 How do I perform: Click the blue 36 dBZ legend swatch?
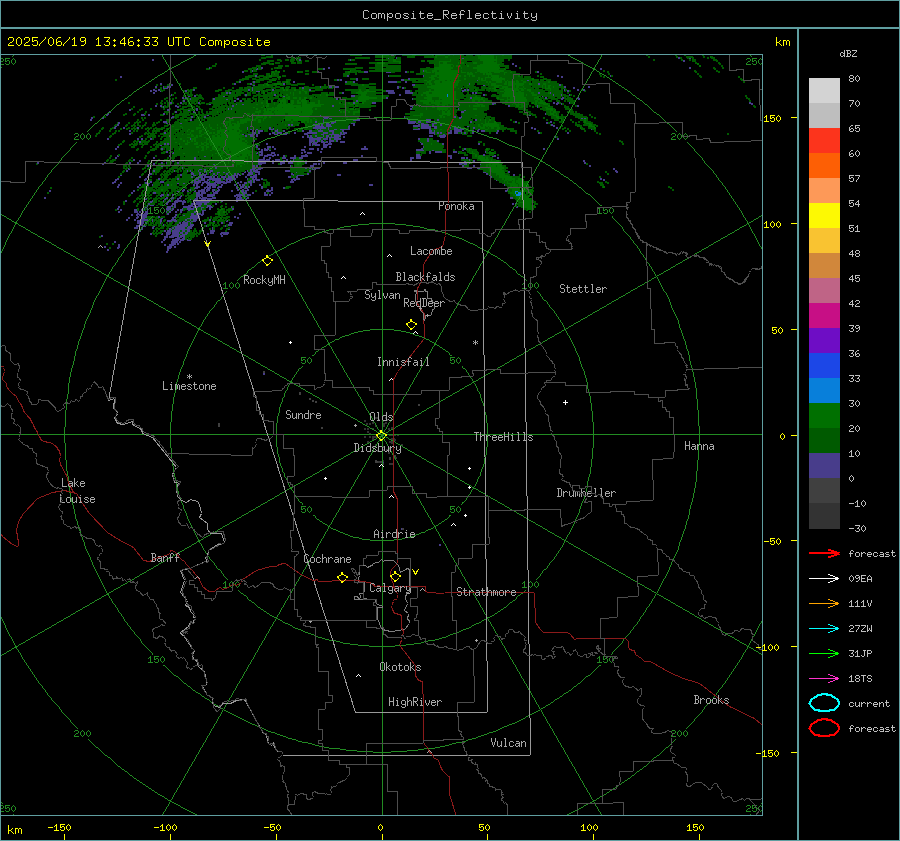[x=824, y=365]
